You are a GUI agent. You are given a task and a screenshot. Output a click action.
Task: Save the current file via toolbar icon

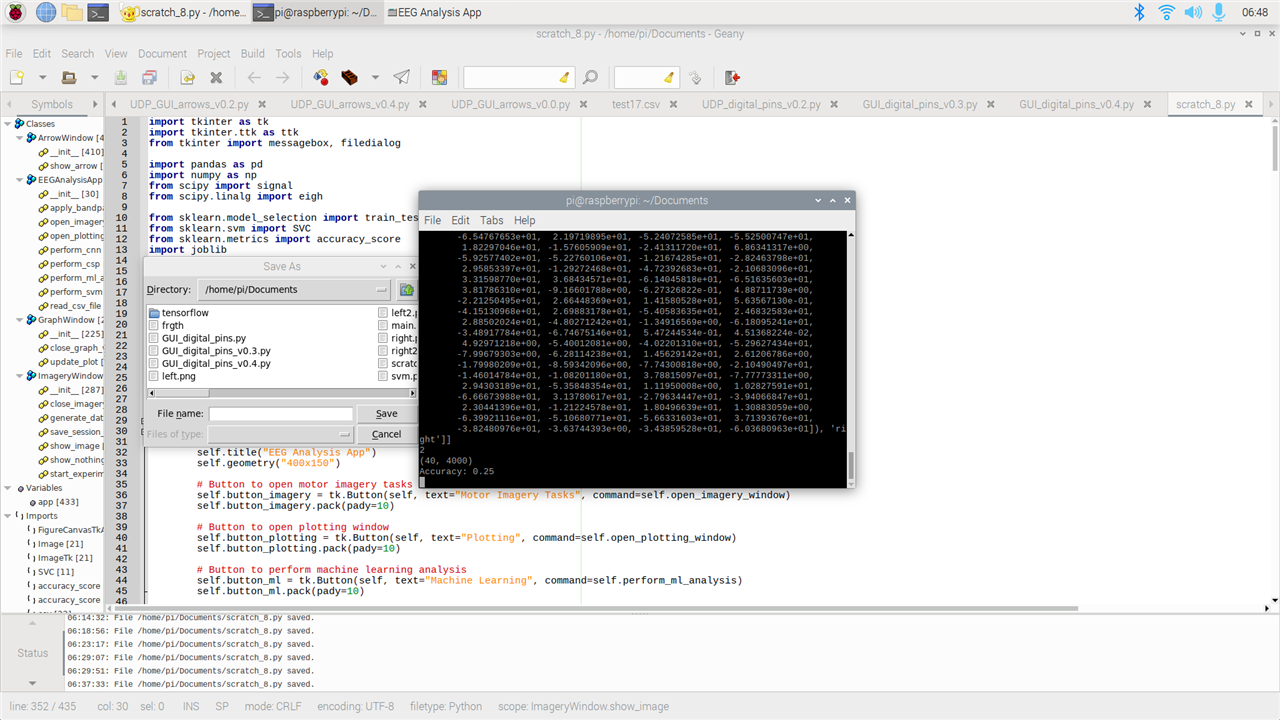(121, 77)
